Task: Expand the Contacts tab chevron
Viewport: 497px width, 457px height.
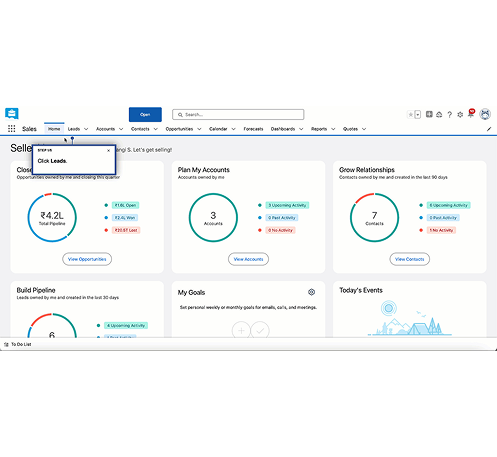Action: coord(155,129)
